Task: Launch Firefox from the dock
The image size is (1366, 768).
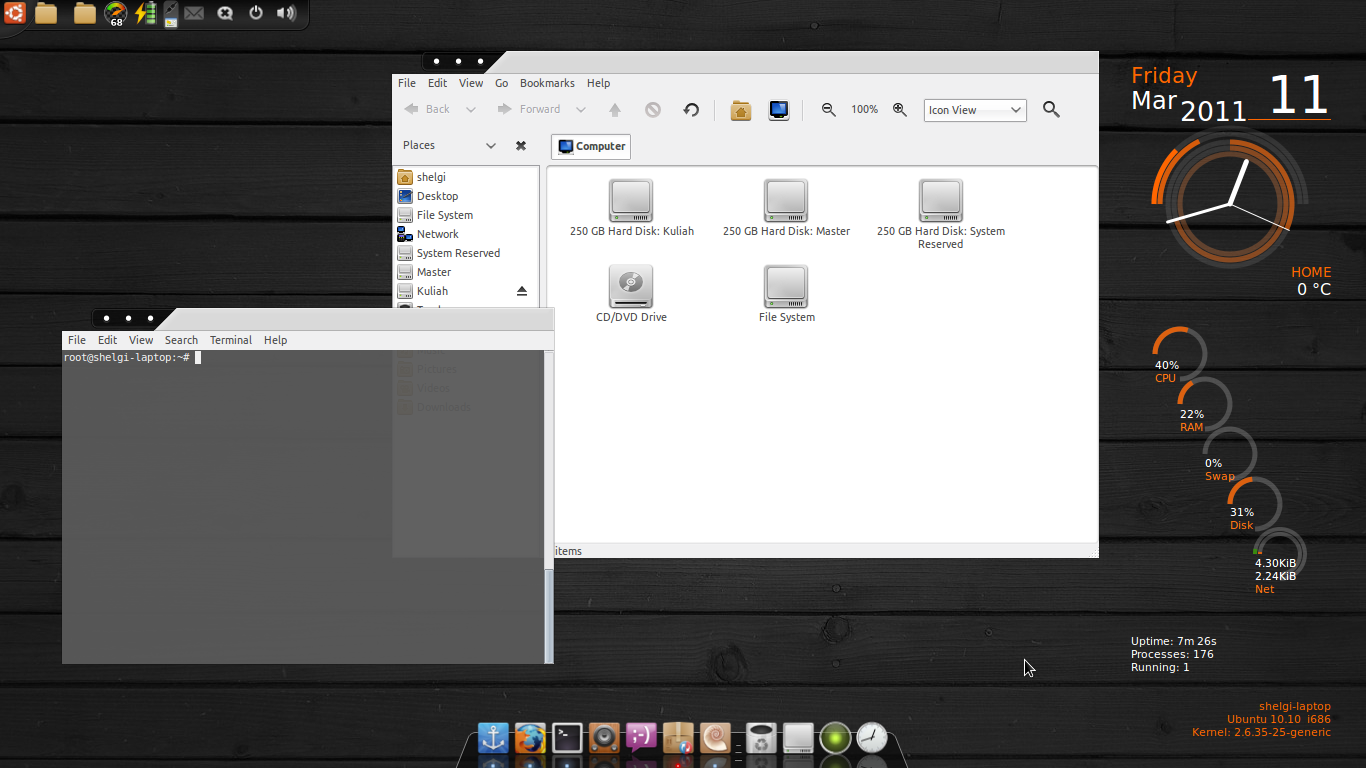Action: 530,739
